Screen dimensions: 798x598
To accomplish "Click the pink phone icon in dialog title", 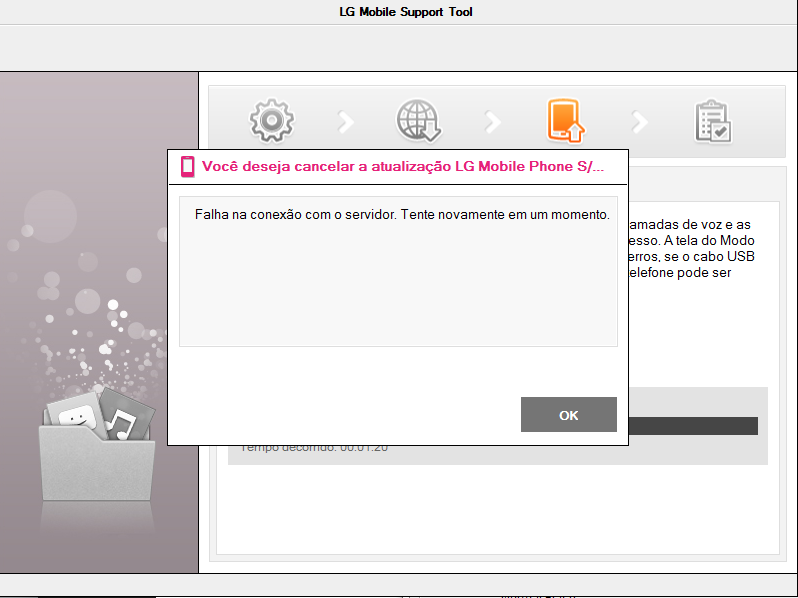I will [x=188, y=166].
